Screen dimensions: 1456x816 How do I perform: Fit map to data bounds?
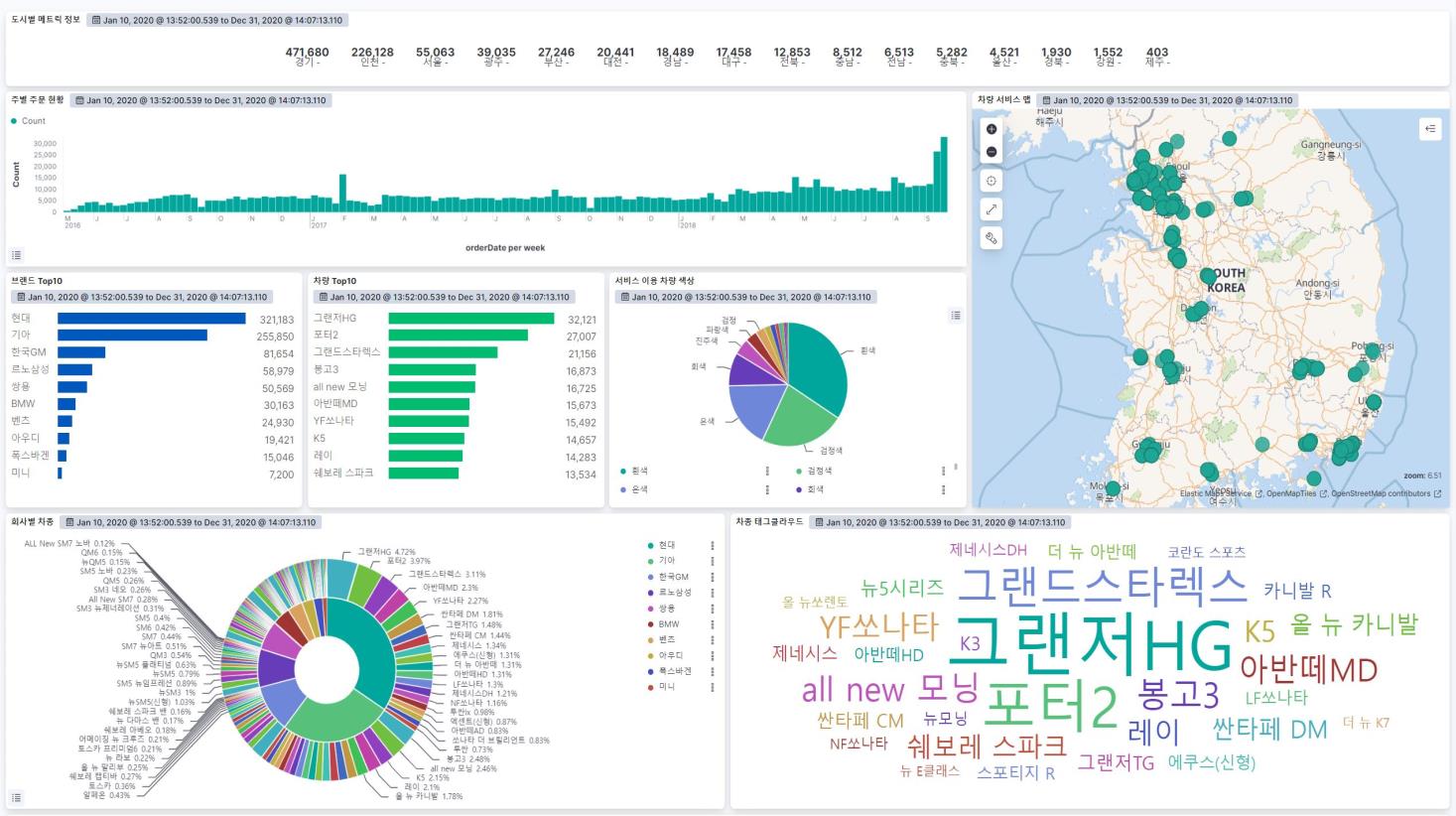pyautogui.click(x=992, y=181)
